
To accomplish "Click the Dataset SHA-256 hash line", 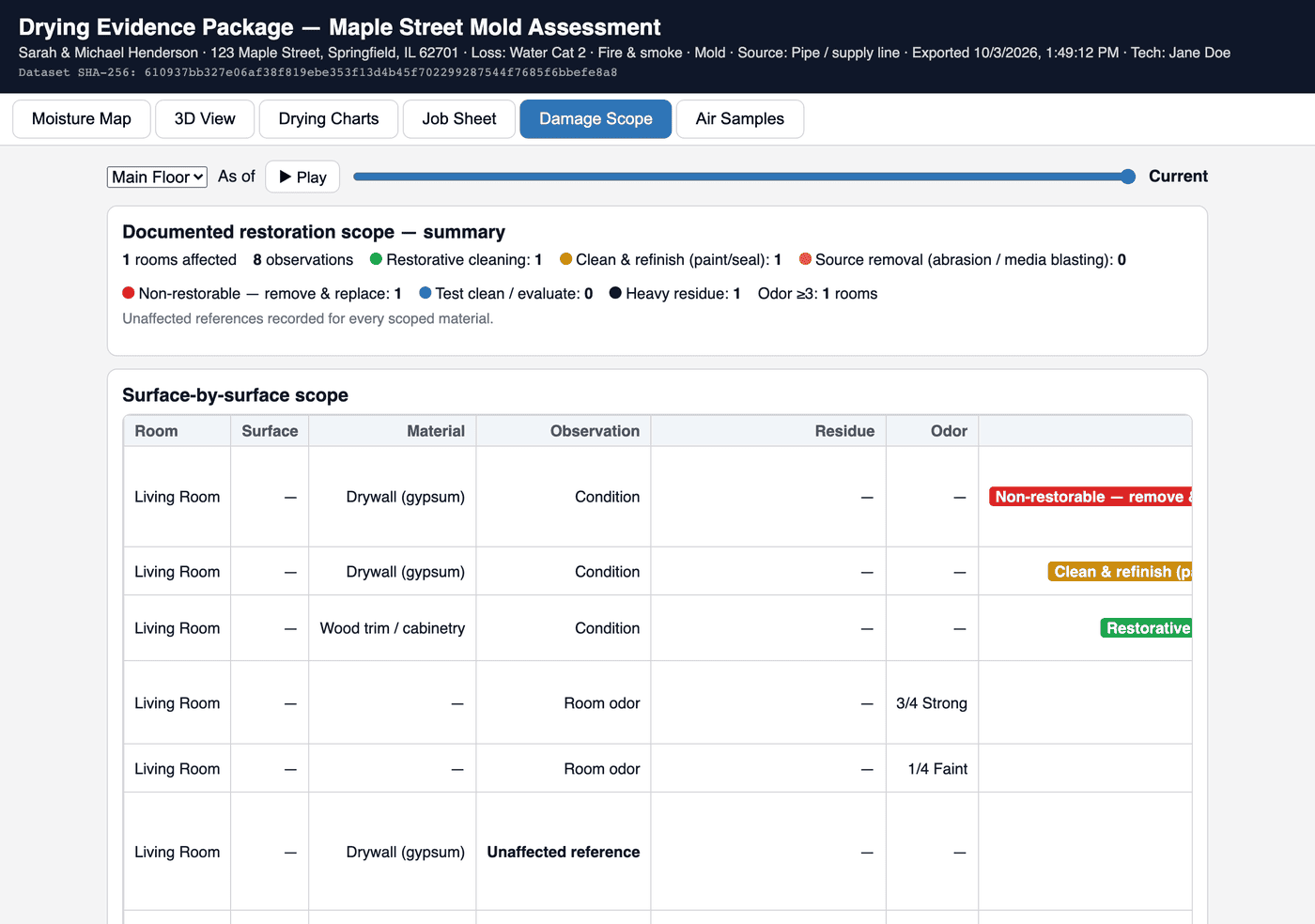I will [x=317, y=72].
